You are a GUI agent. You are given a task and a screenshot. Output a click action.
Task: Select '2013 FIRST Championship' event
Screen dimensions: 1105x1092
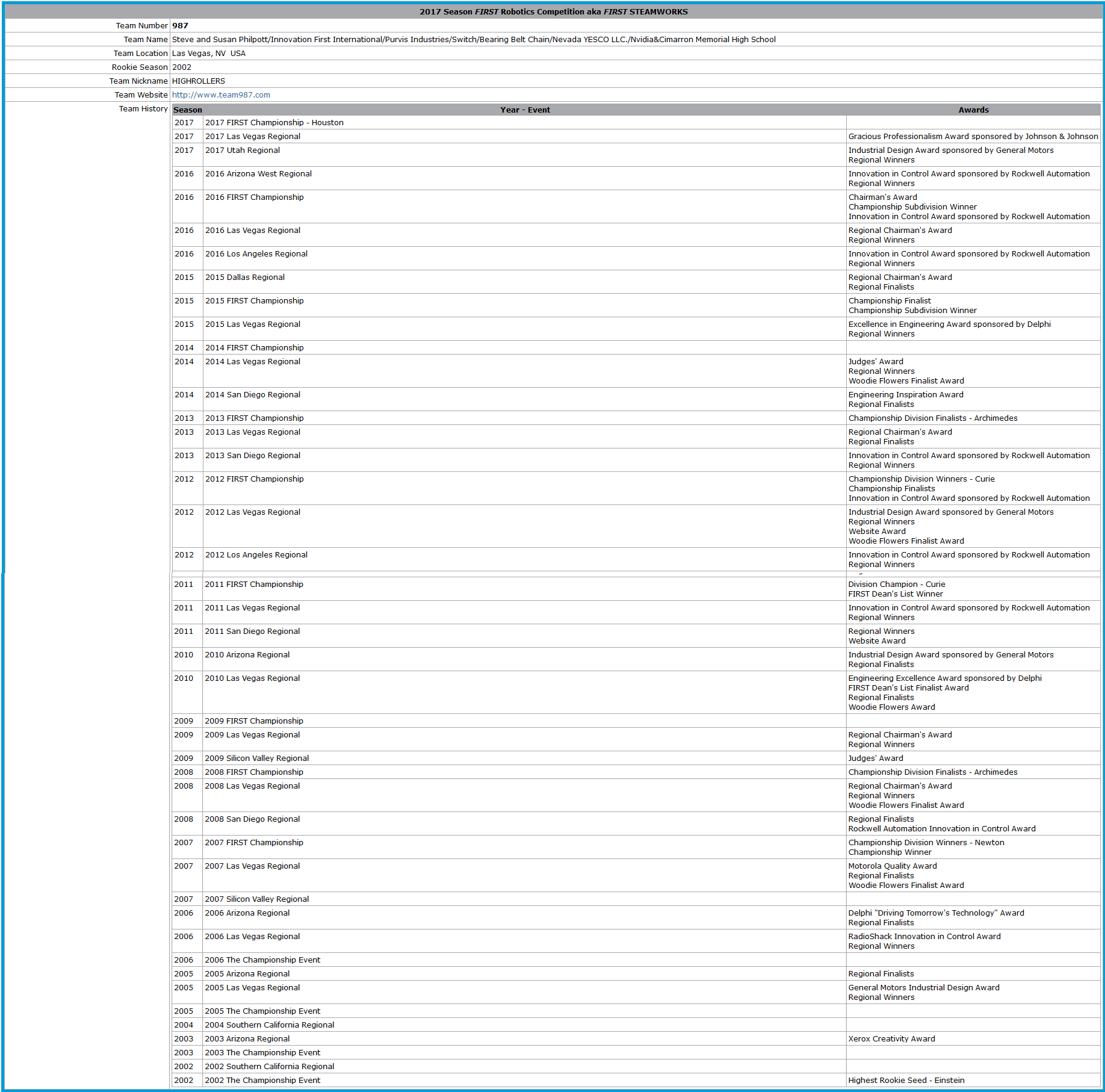255,418
